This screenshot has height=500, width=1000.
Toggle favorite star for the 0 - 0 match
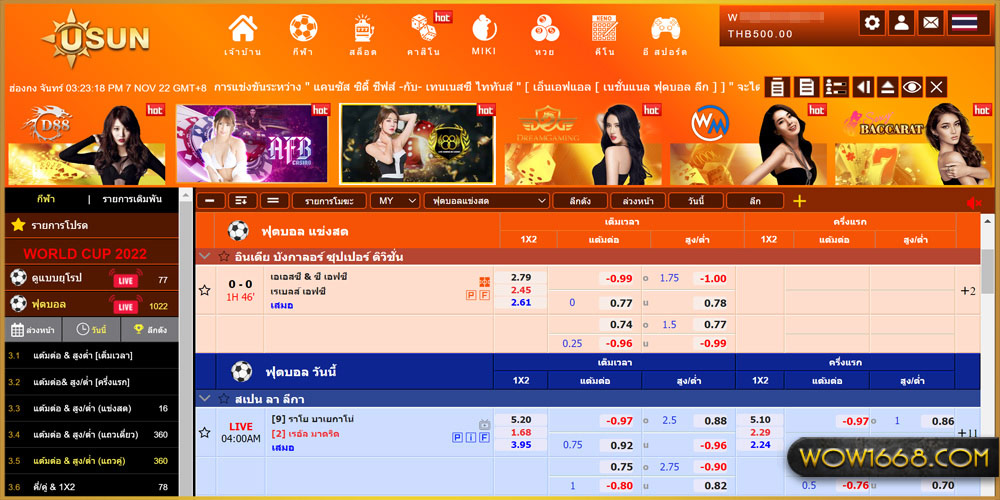[204, 291]
